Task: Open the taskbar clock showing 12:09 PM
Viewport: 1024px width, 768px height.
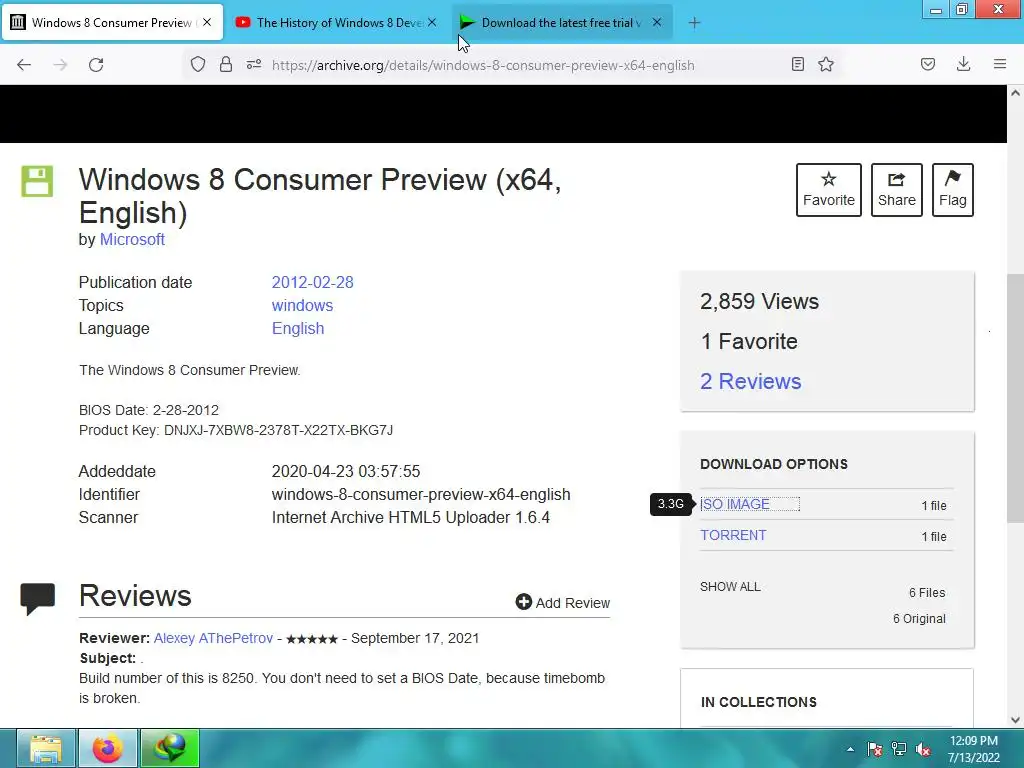Action: pyautogui.click(x=974, y=749)
